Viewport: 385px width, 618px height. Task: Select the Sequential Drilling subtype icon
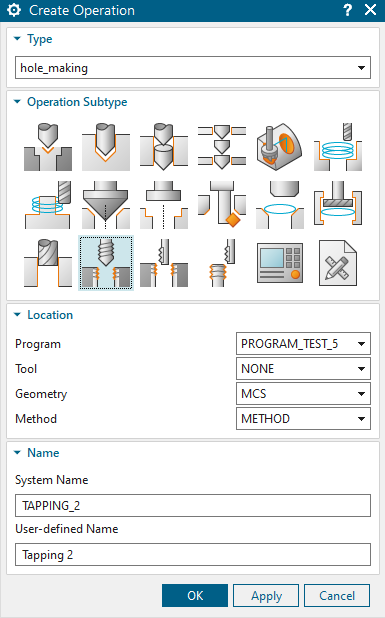pyautogui.click(x=222, y=147)
